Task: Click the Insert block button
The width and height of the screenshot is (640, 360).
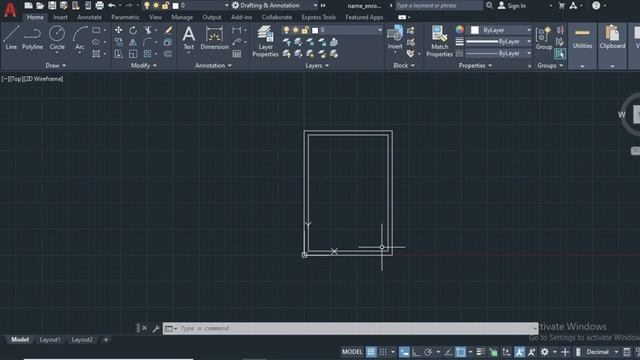Action: [395, 38]
